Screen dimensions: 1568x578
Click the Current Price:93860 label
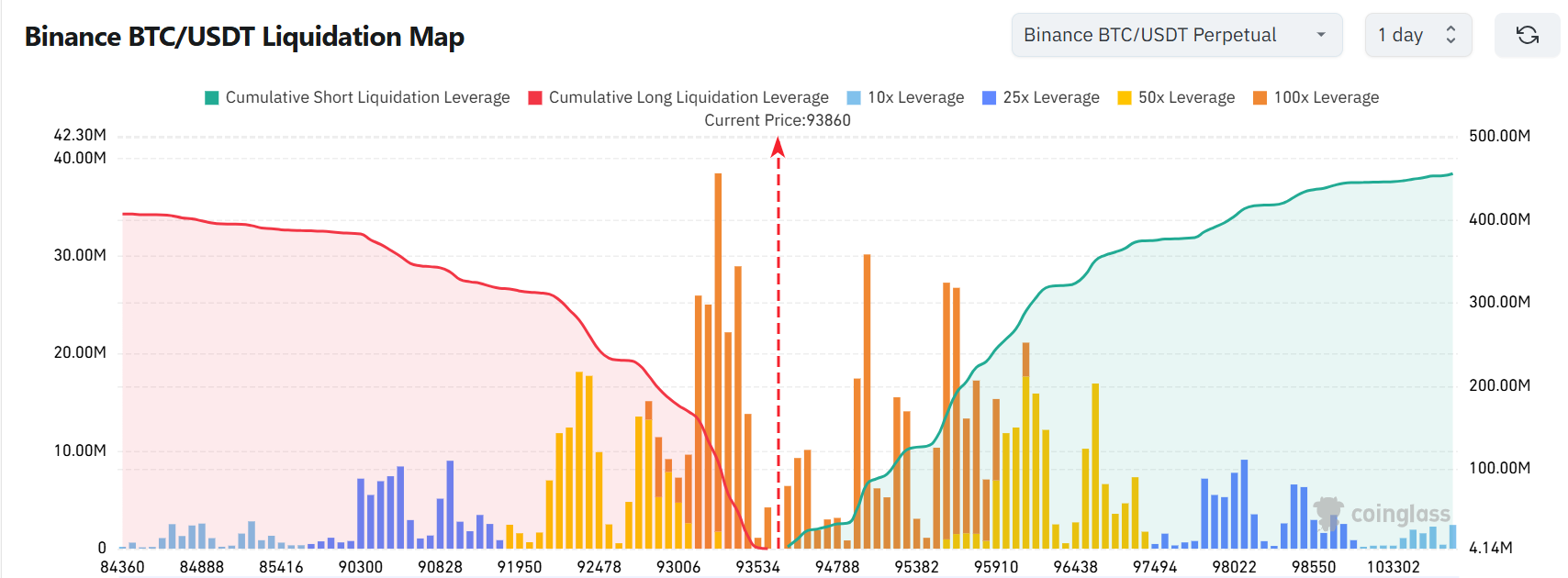778,120
